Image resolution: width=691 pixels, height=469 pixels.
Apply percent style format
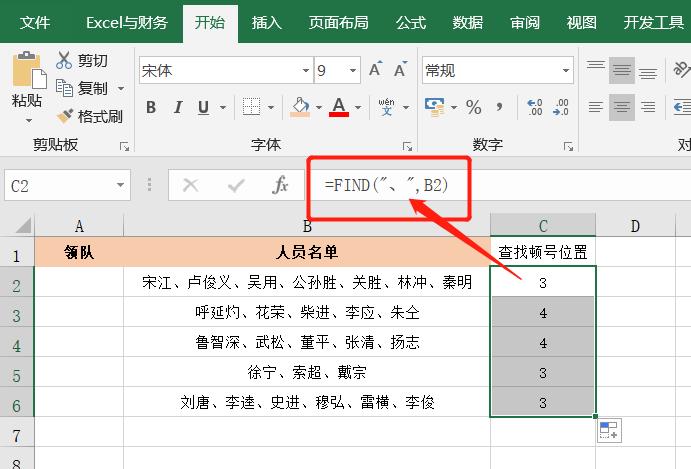point(473,107)
